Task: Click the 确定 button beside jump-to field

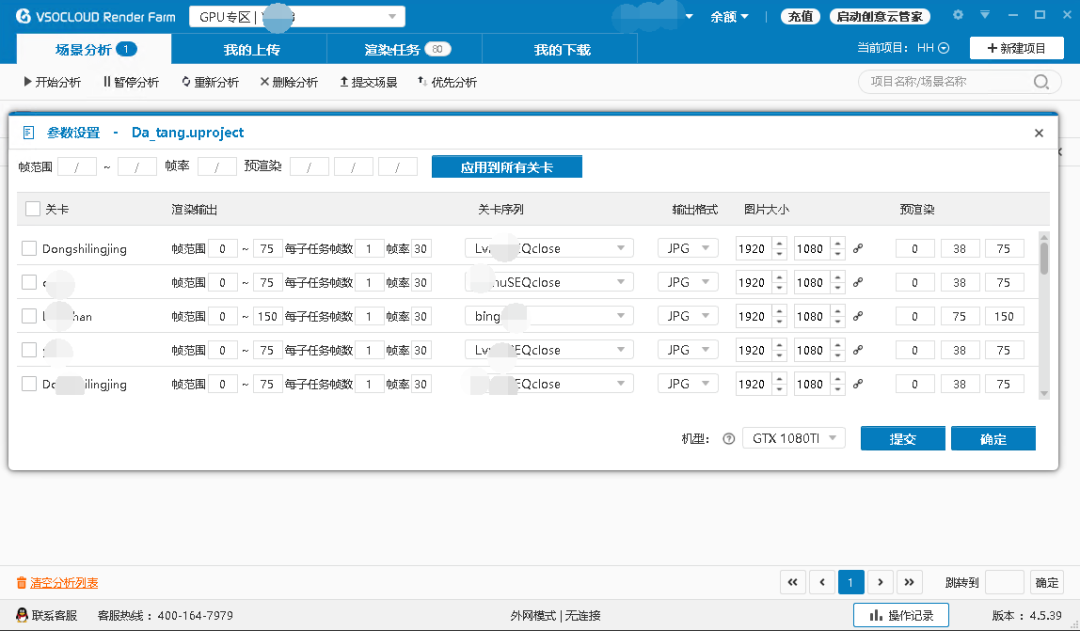Action: coord(1047,582)
